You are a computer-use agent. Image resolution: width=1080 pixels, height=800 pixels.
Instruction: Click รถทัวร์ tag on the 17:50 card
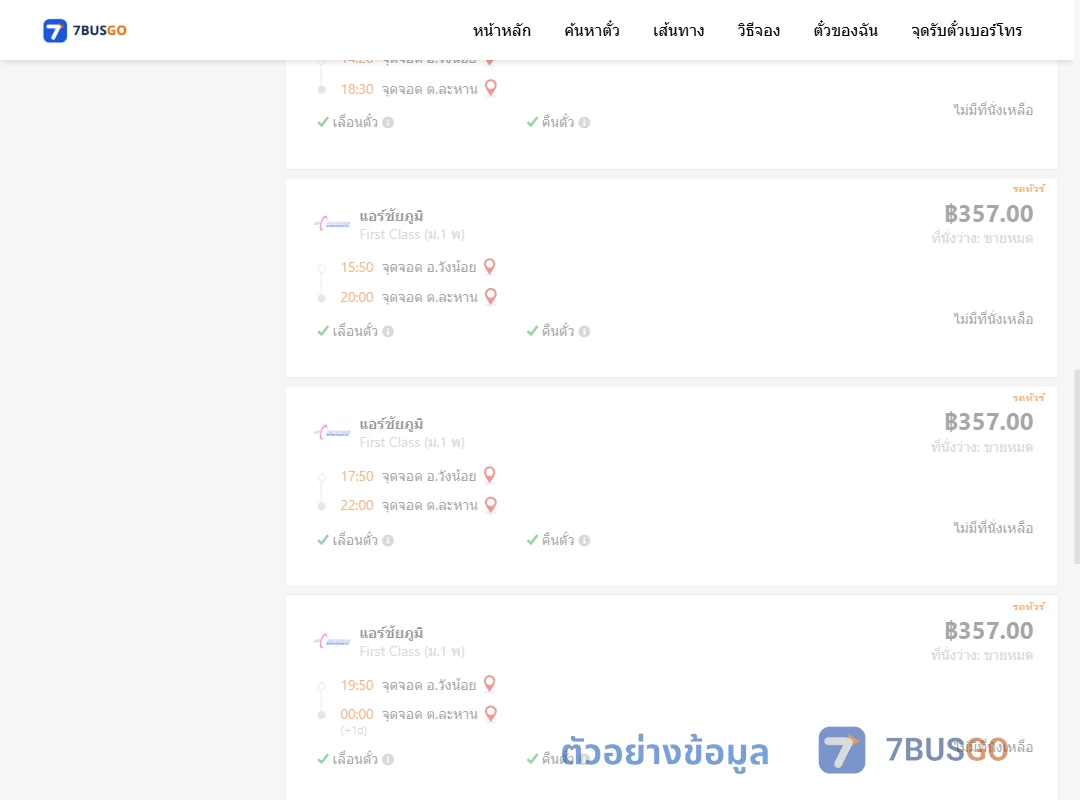1028,398
